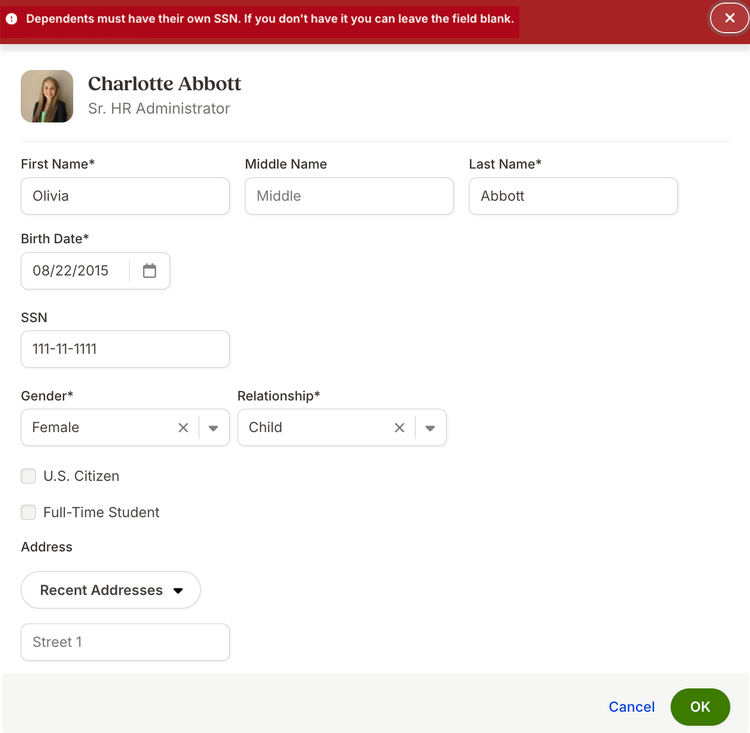
Task: Clear the Child relationship selection
Action: tap(399, 428)
